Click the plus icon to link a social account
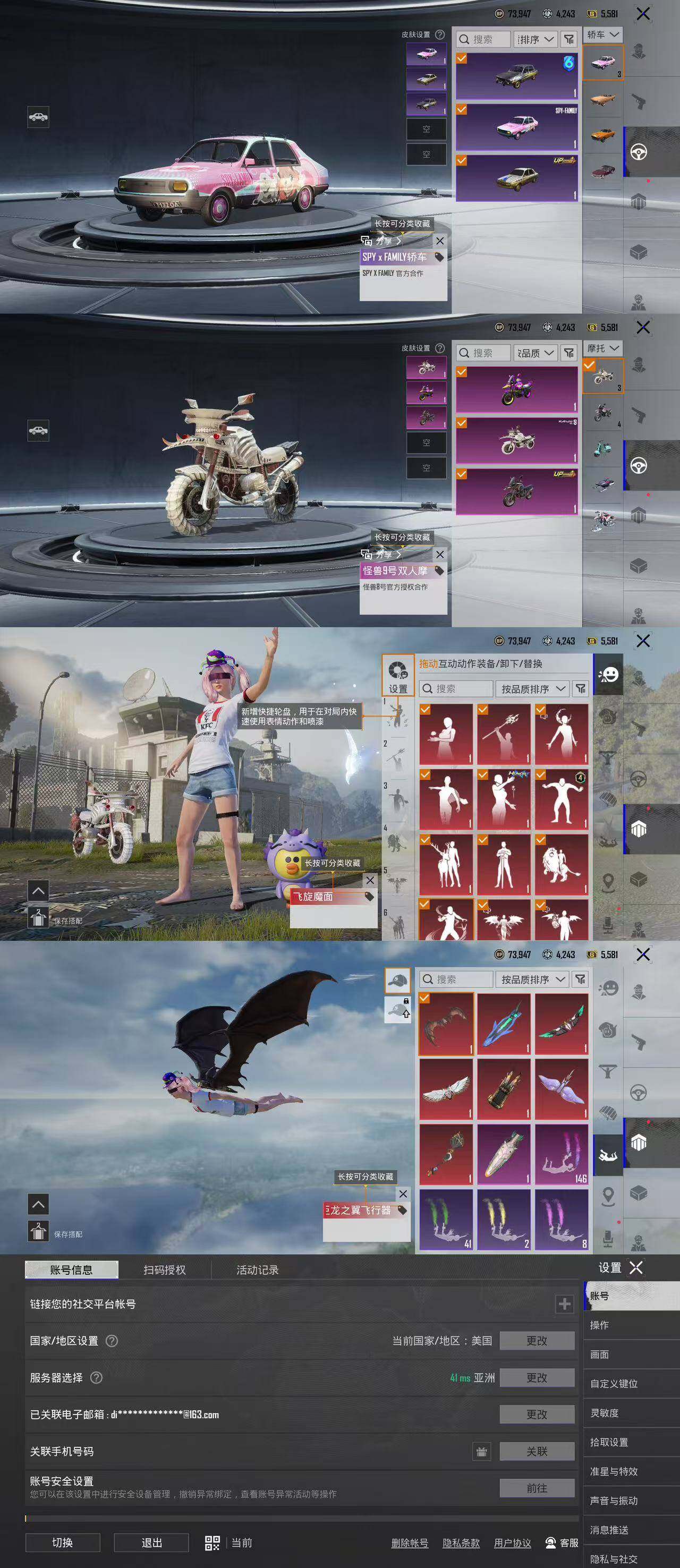 tap(564, 1304)
